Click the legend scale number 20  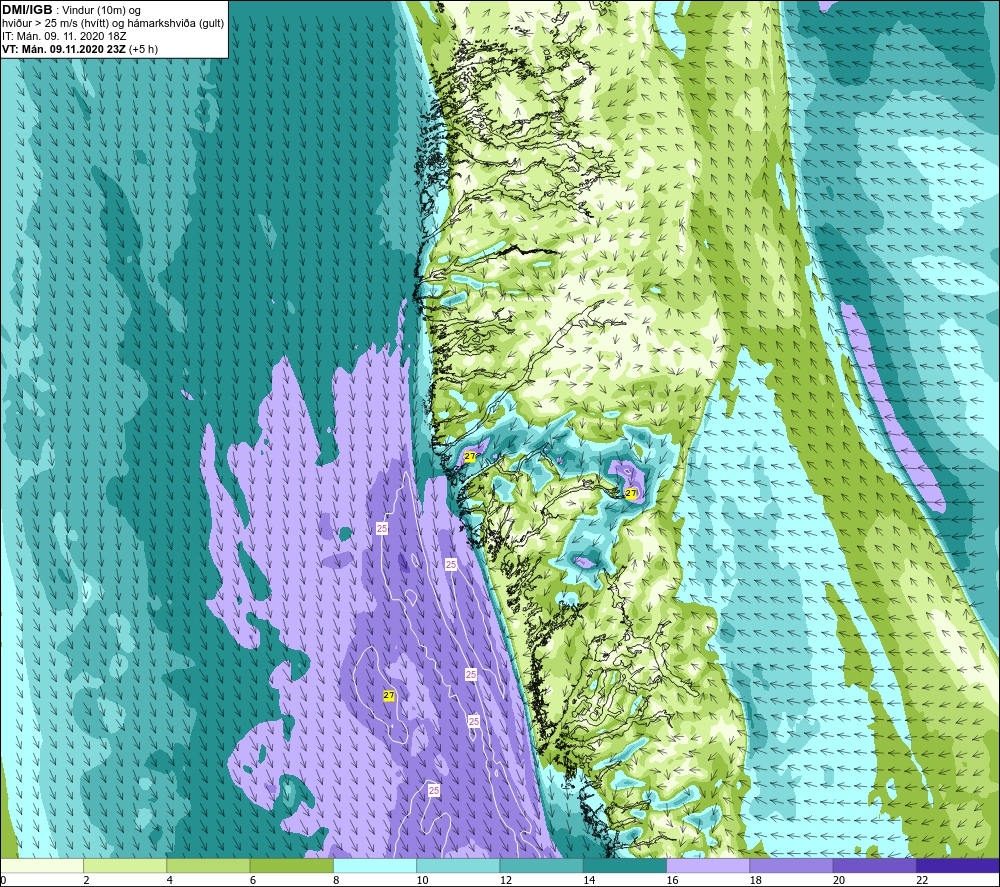(x=839, y=881)
